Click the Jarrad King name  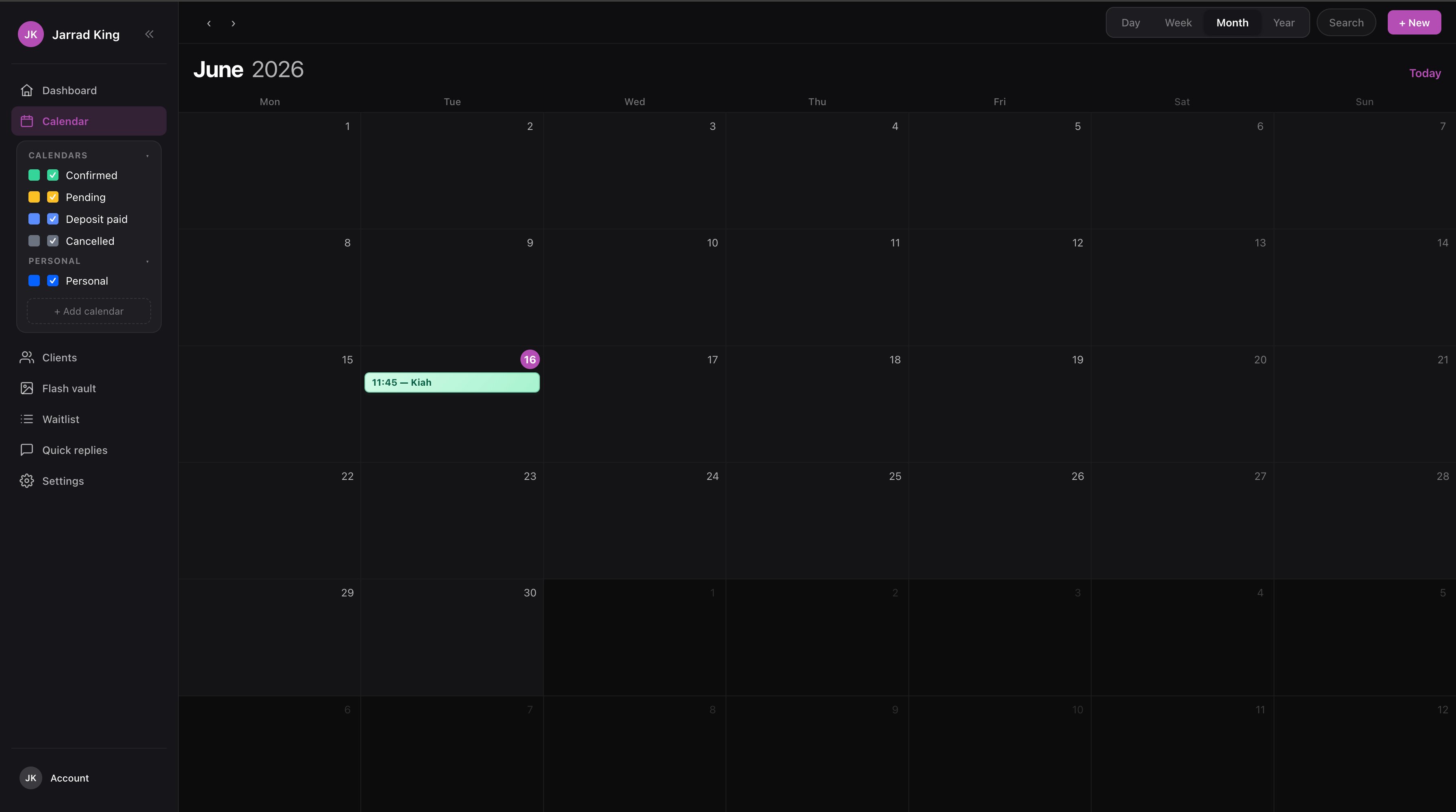point(86,35)
